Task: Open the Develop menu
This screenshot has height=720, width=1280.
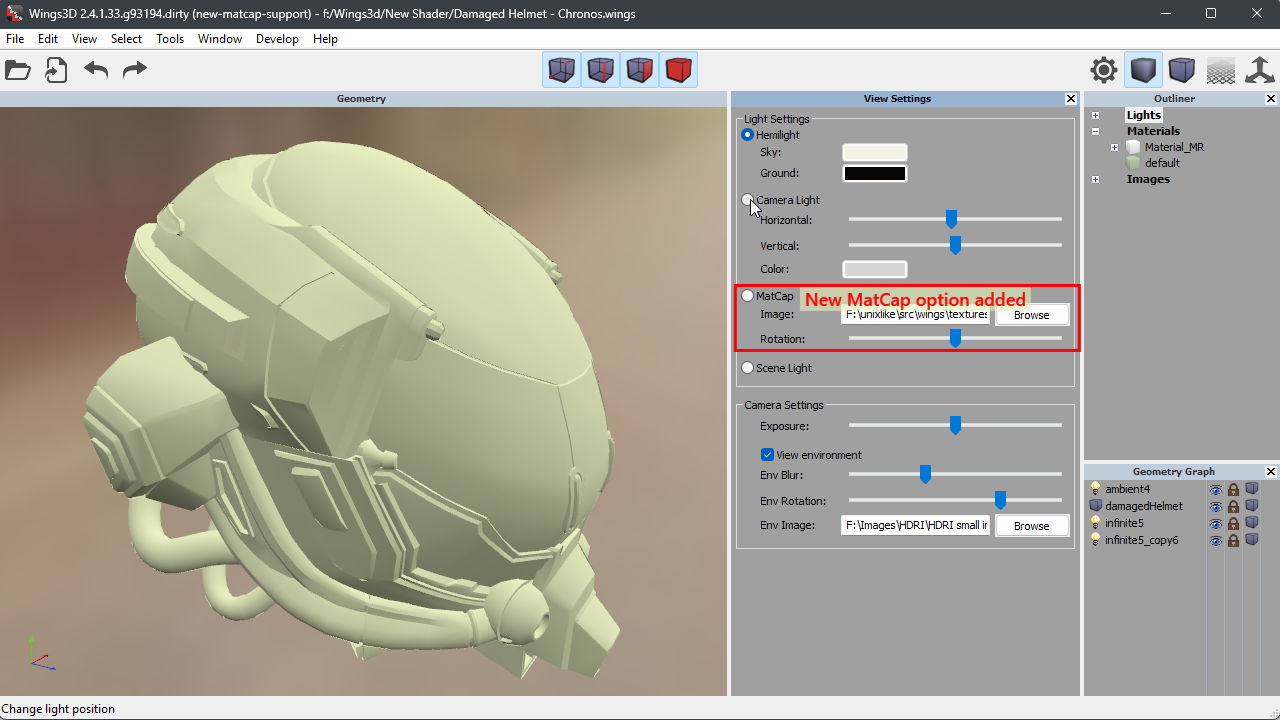Action: click(277, 39)
